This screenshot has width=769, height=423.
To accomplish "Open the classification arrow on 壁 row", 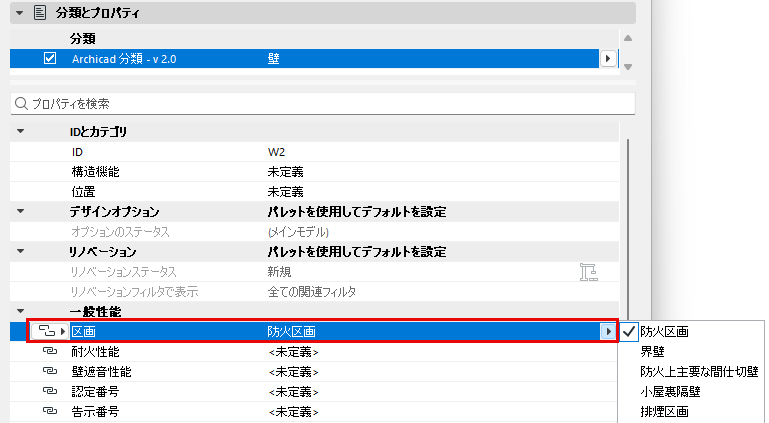I will (x=608, y=59).
